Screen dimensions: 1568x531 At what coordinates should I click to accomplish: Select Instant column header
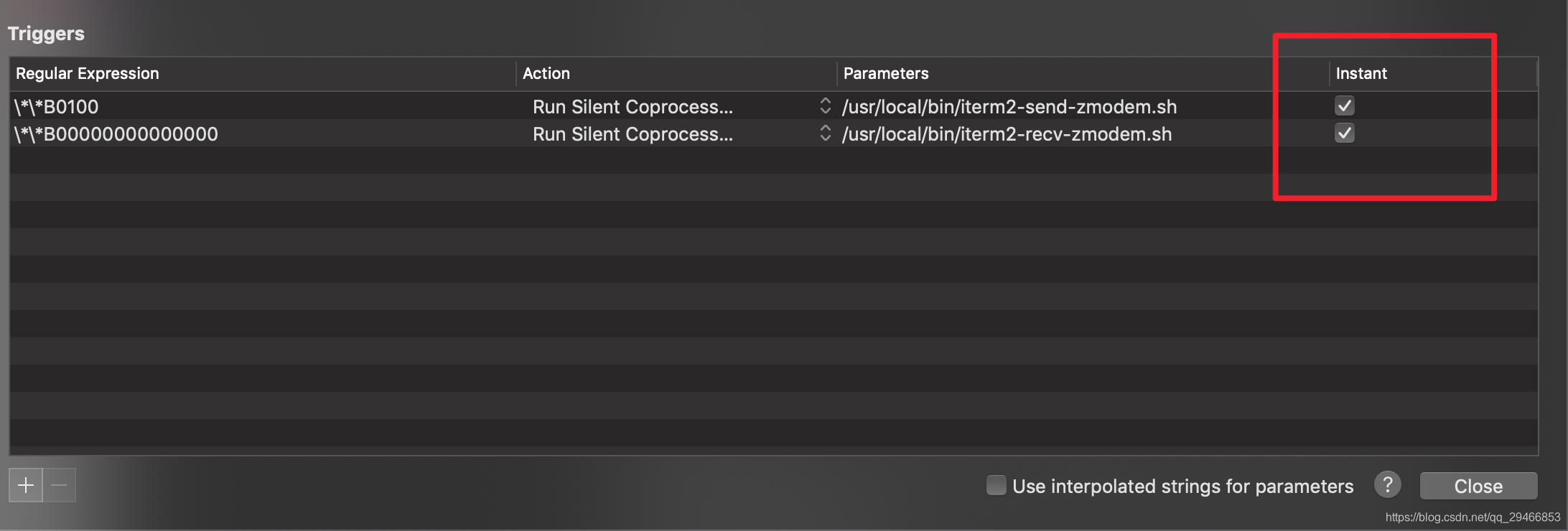[x=1433, y=73]
